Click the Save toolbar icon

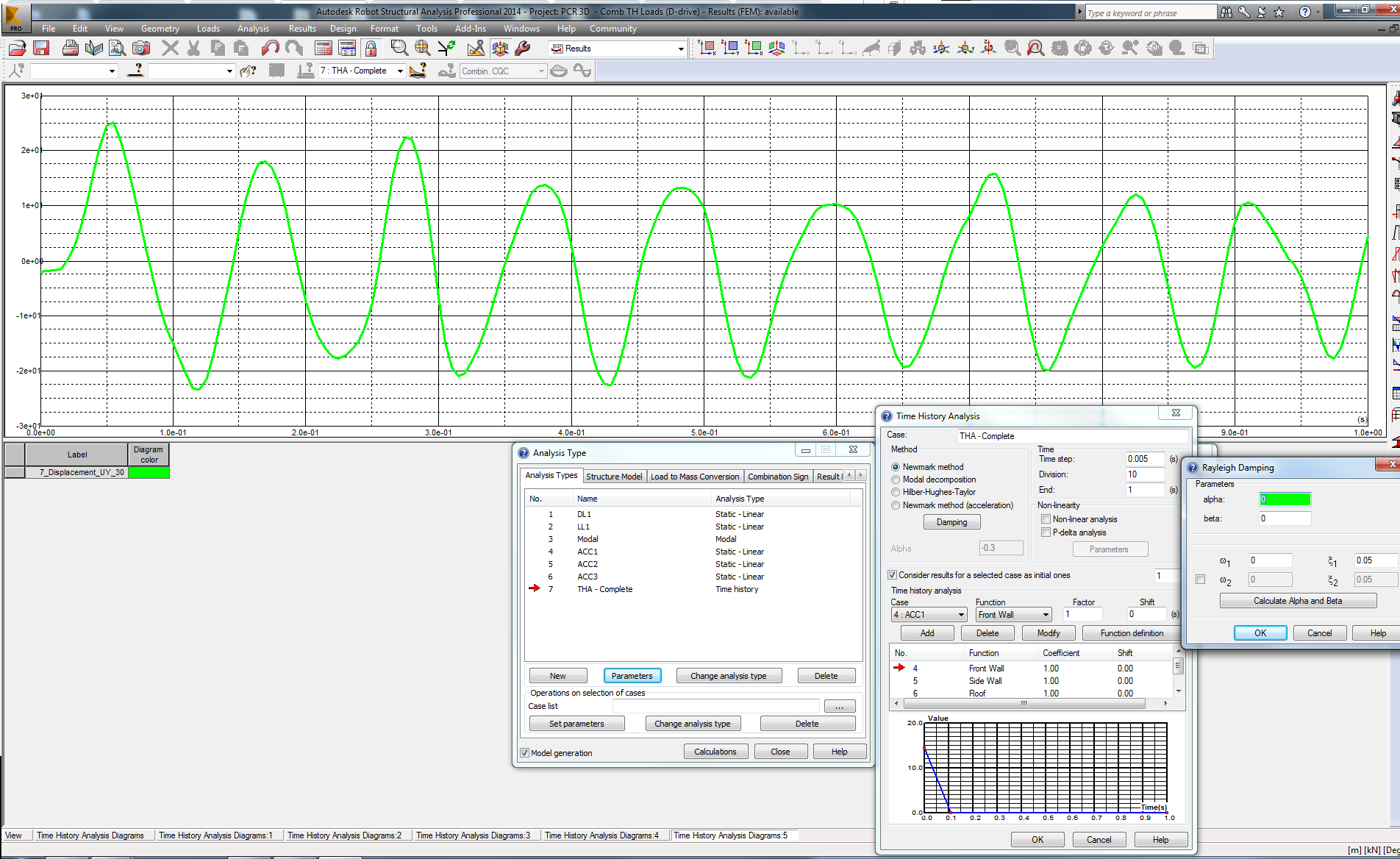(x=41, y=48)
